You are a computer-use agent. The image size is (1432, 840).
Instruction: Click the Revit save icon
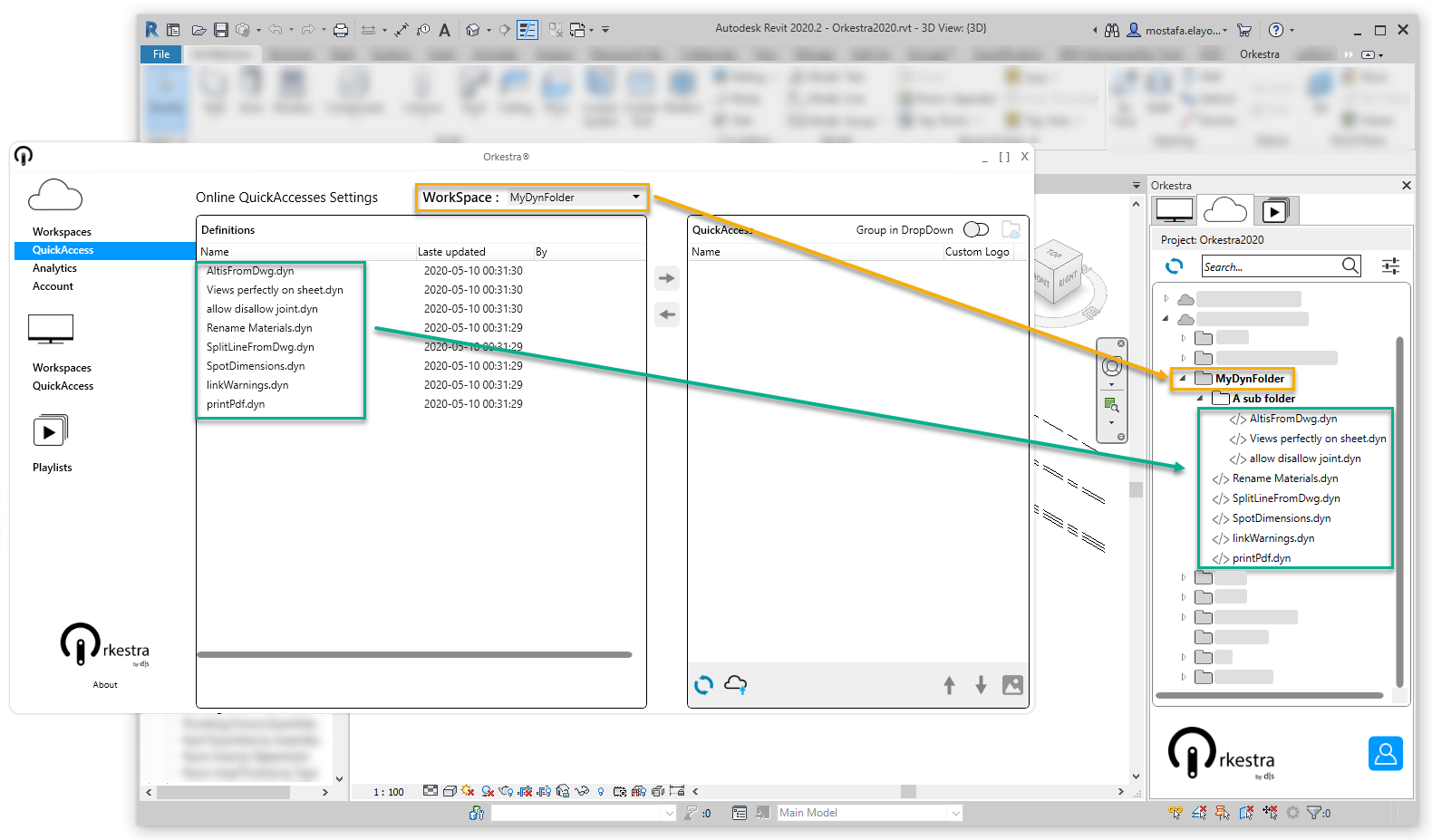click(x=221, y=30)
